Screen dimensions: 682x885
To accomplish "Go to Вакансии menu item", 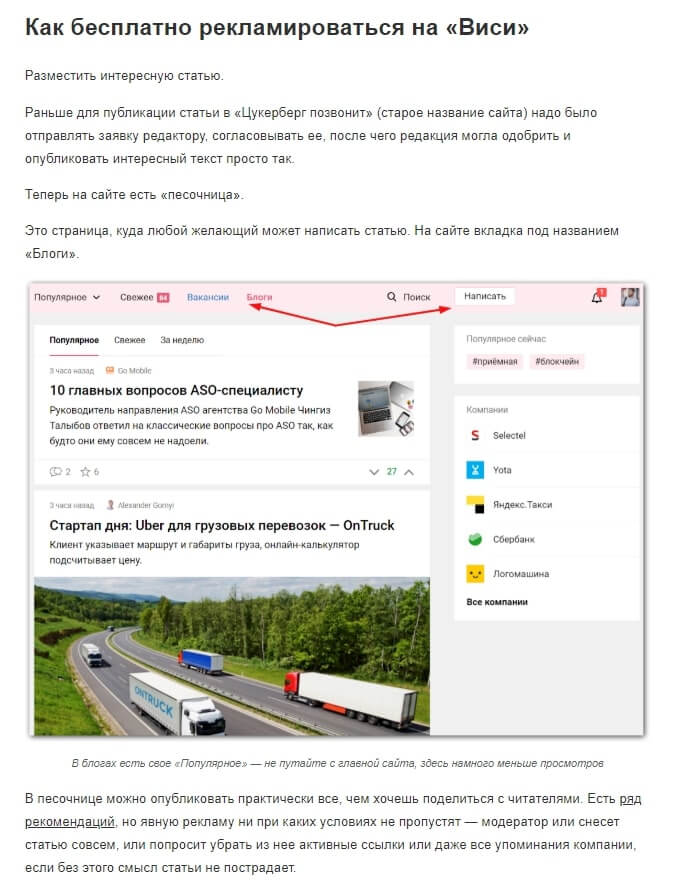I will pos(208,297).
